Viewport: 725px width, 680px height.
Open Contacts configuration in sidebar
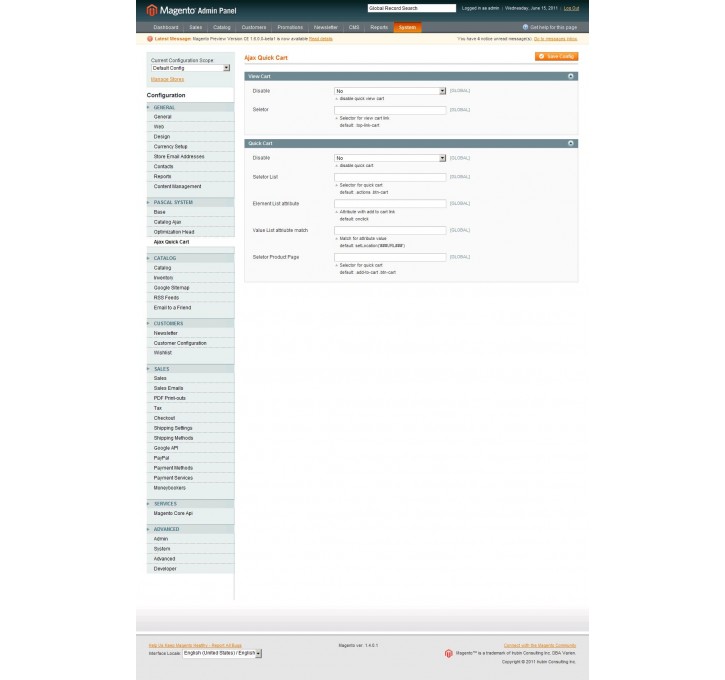190,166
